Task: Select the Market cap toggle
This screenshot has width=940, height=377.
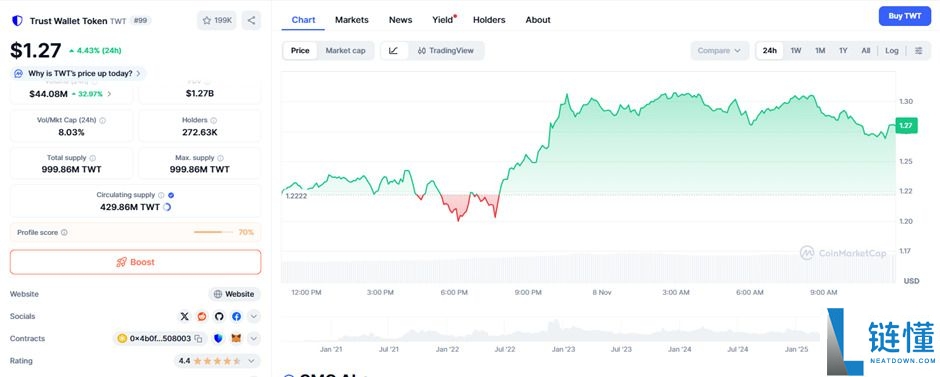Action: (345, 51)
